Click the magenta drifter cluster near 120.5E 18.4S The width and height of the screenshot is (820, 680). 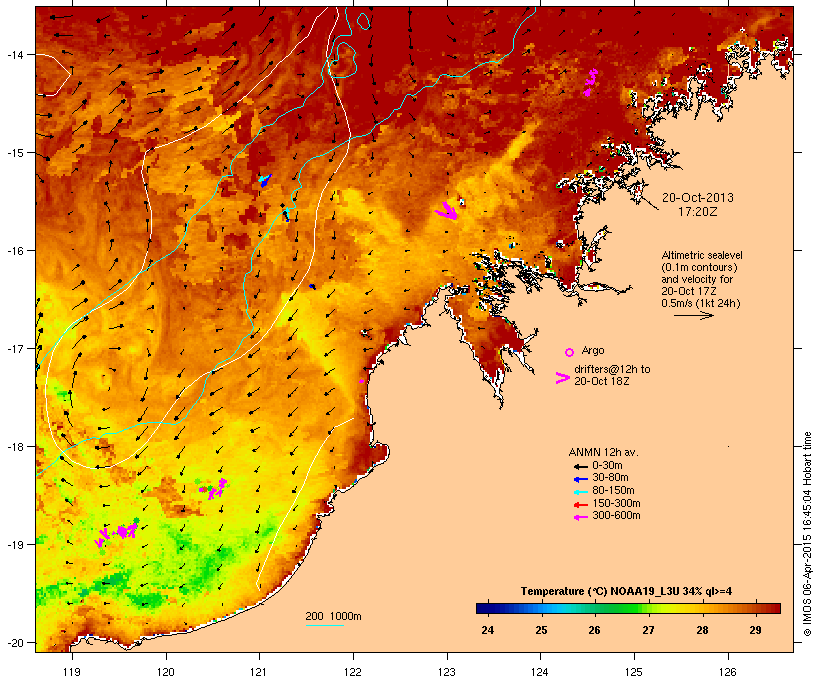coord(214,489)
